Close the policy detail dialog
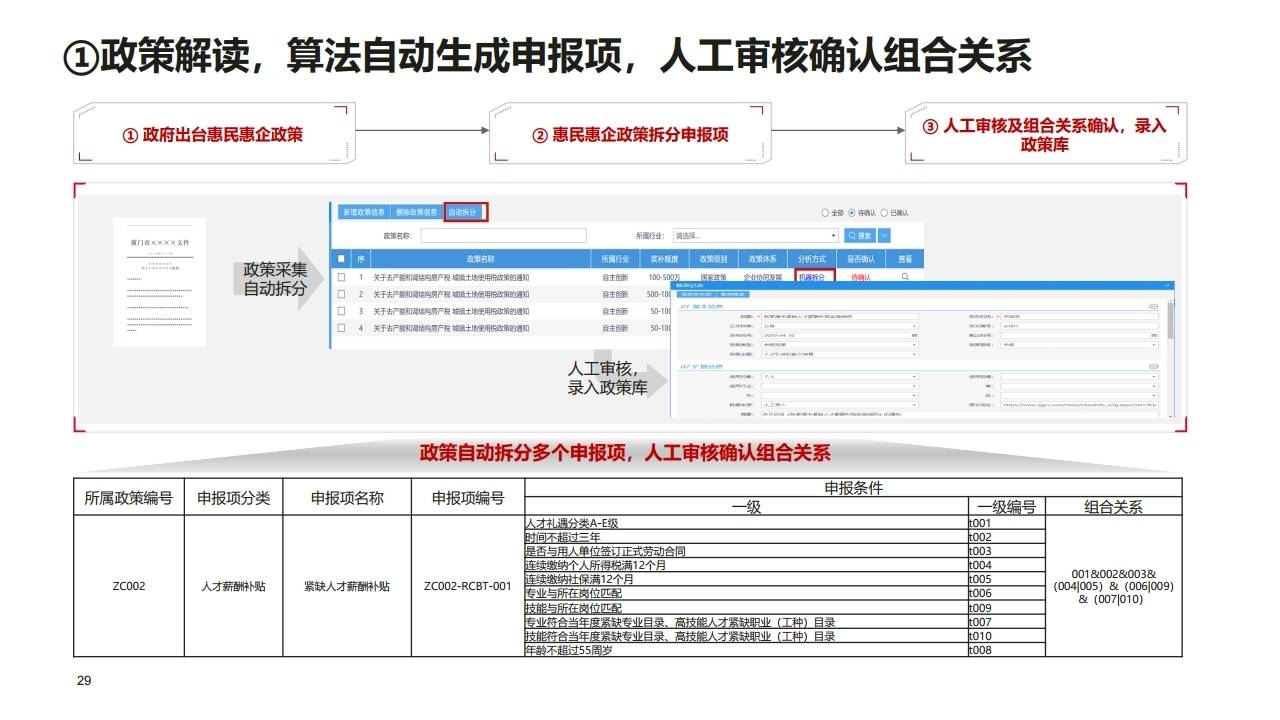This screenshot has width=1280, height=720. (1167, 285)
